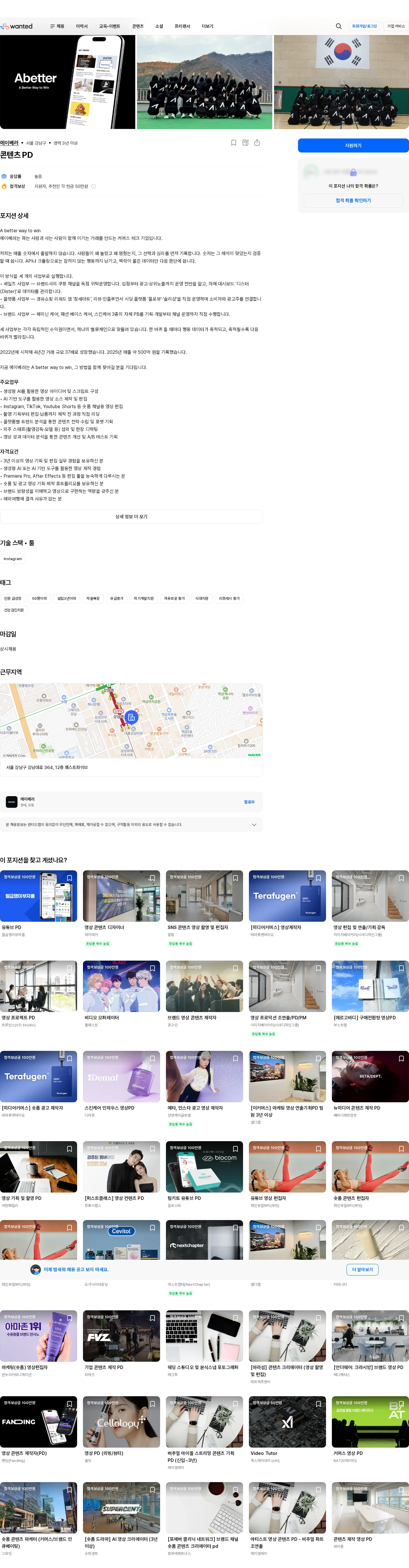Viewport: 409px width, 1568px height.
Task: Open the 스킨케어 인하우스 영상PD card image
Action: click(x=122, y=1077)
